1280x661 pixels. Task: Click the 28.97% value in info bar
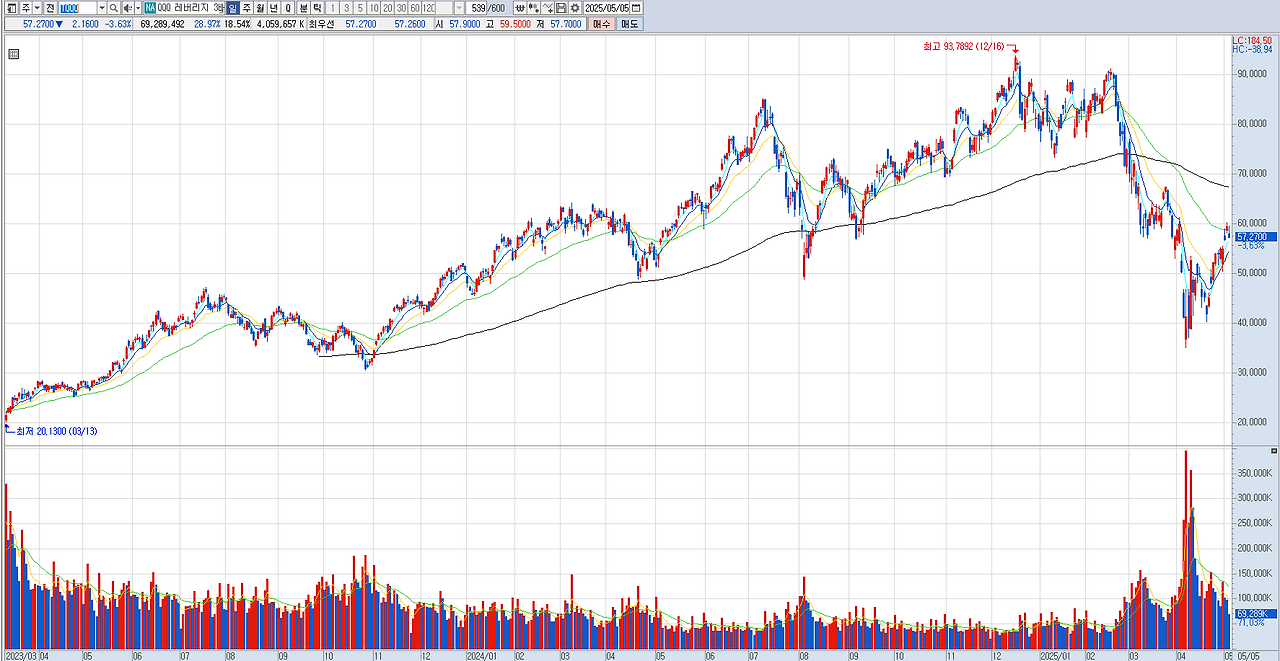point(207,24)
